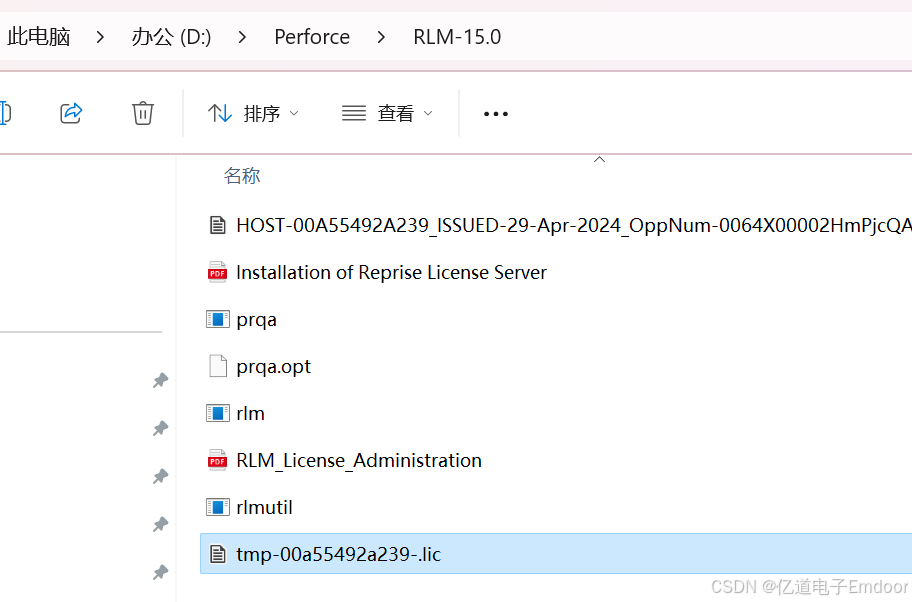This screenshot has height=602, width=912.
Task: Open the ... more options menu
Action: [495, 113]
